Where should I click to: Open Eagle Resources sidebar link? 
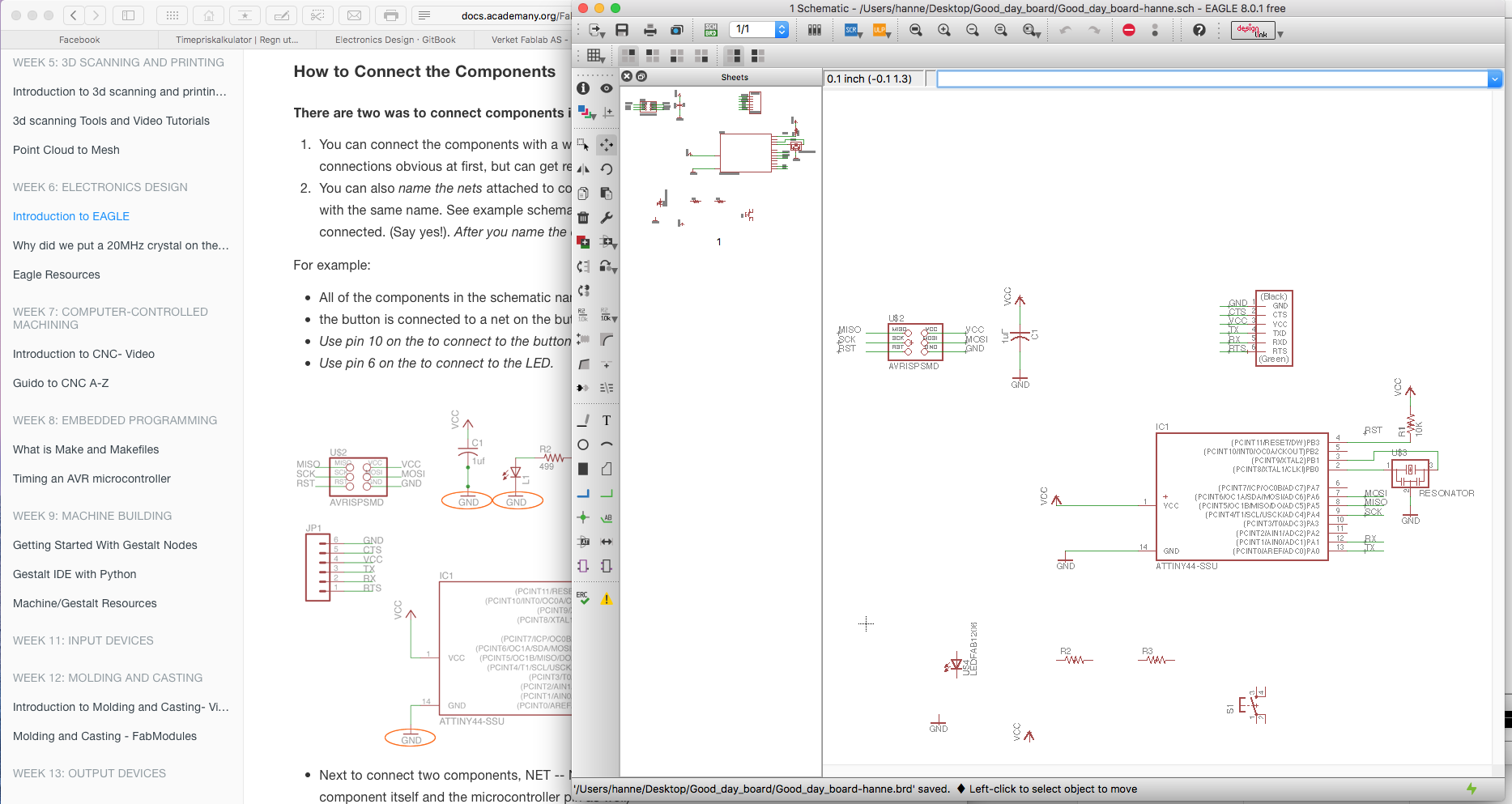coord(57,274)
